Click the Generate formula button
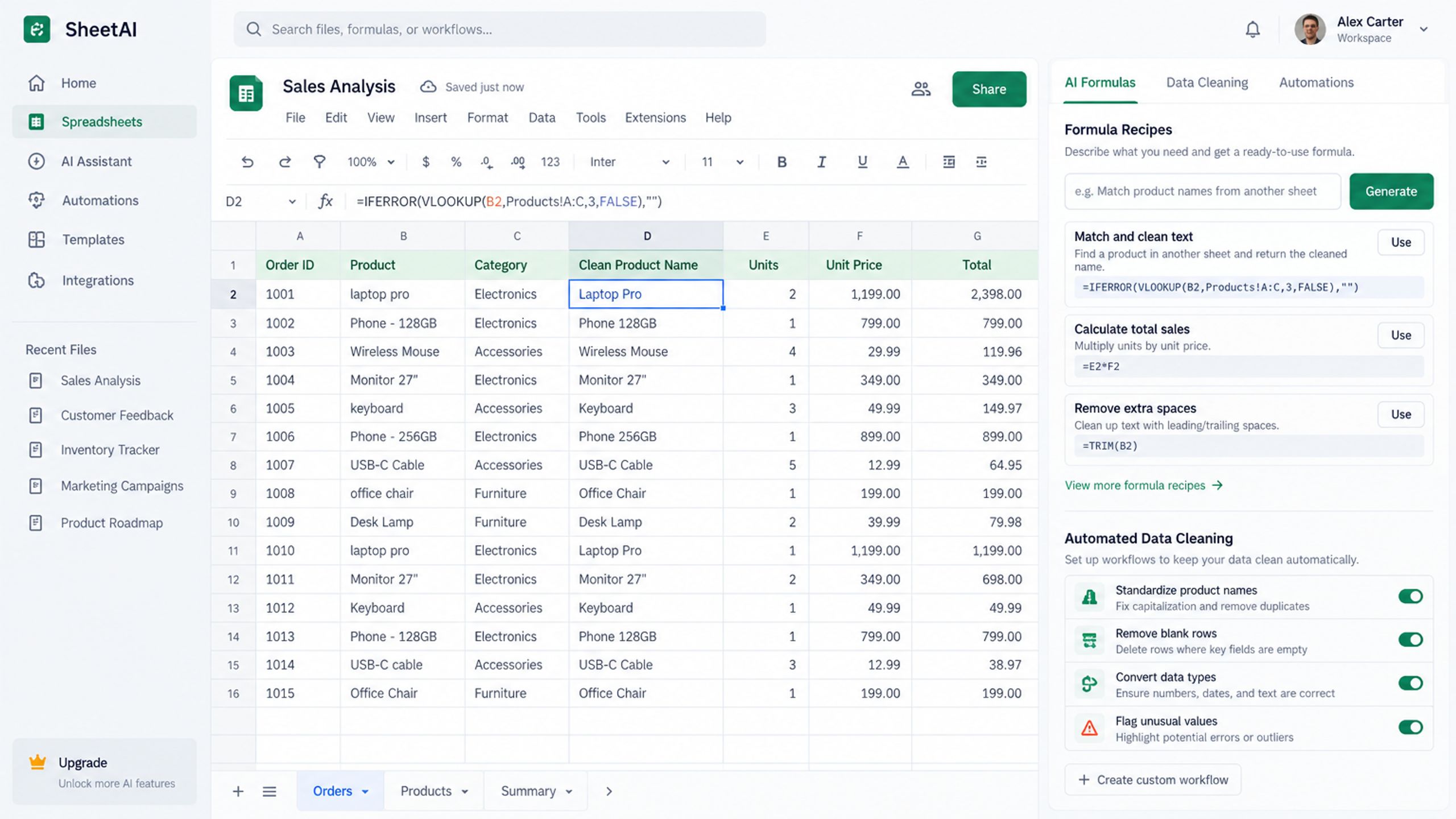Image resolution: width=1456 pixels, height=819 pixels. click(x=1391, y=191)
